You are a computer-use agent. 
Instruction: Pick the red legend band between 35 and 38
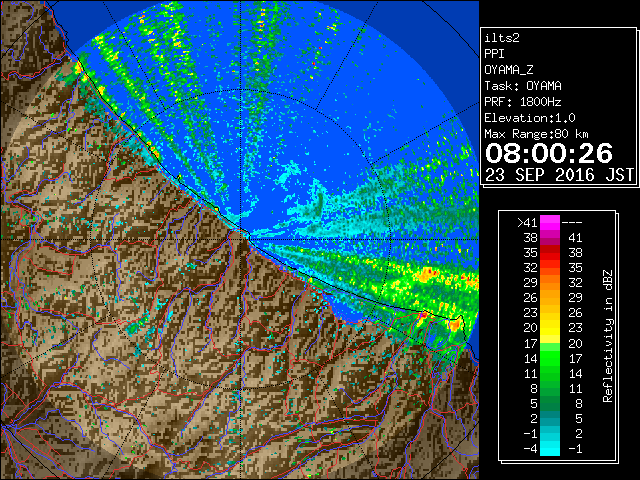click(550, 253)
